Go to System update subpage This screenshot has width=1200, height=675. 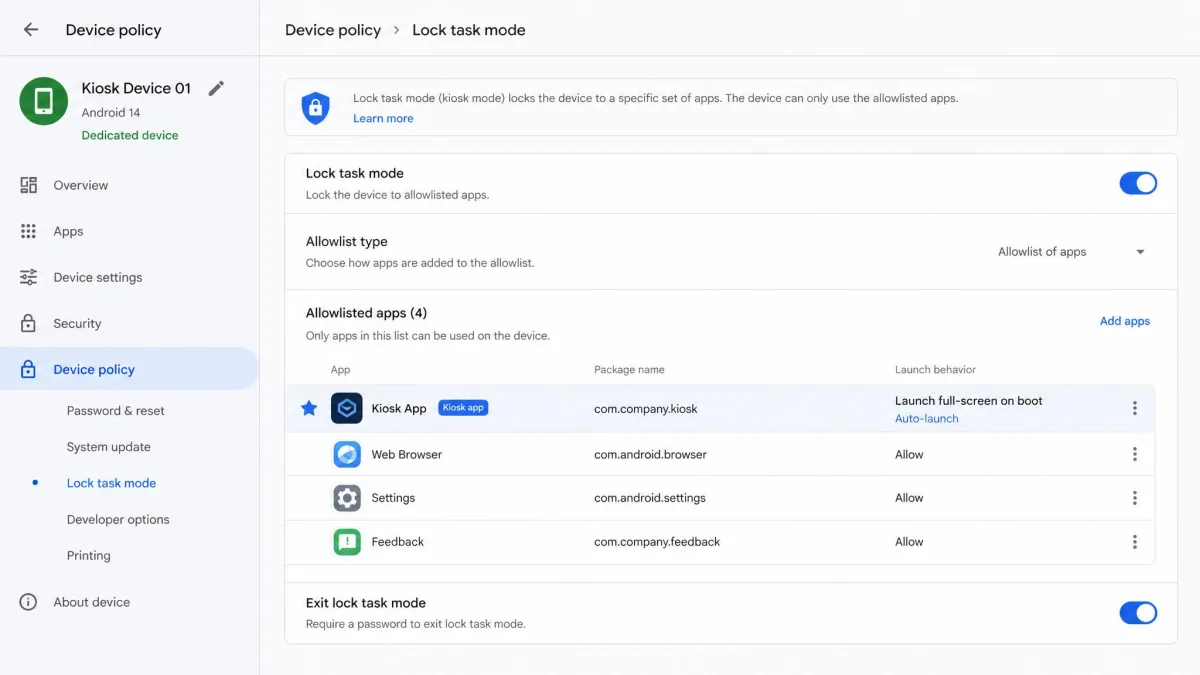pyautogui.click(x=109, y=447)
